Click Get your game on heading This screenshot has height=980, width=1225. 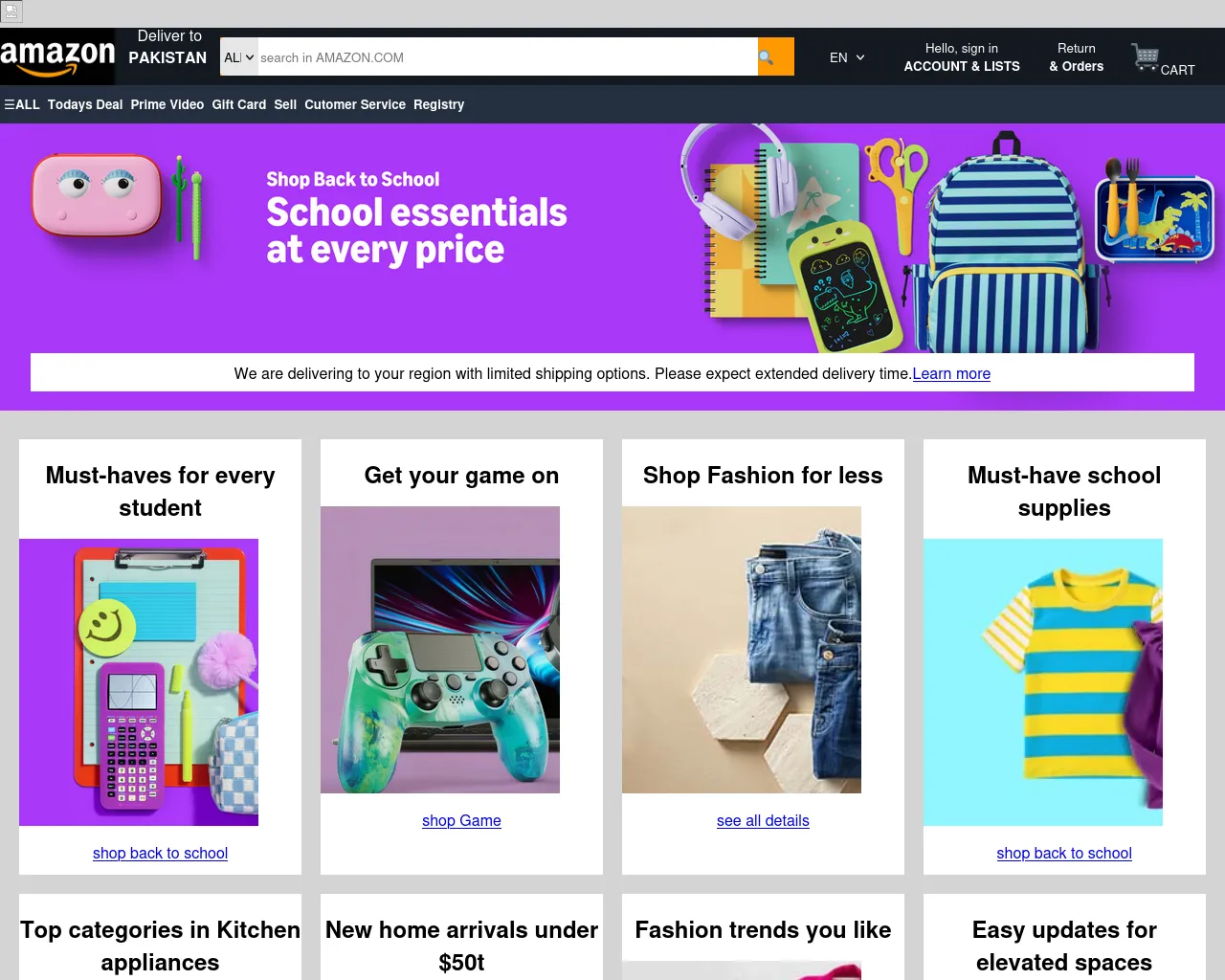(x=461, y=475)
